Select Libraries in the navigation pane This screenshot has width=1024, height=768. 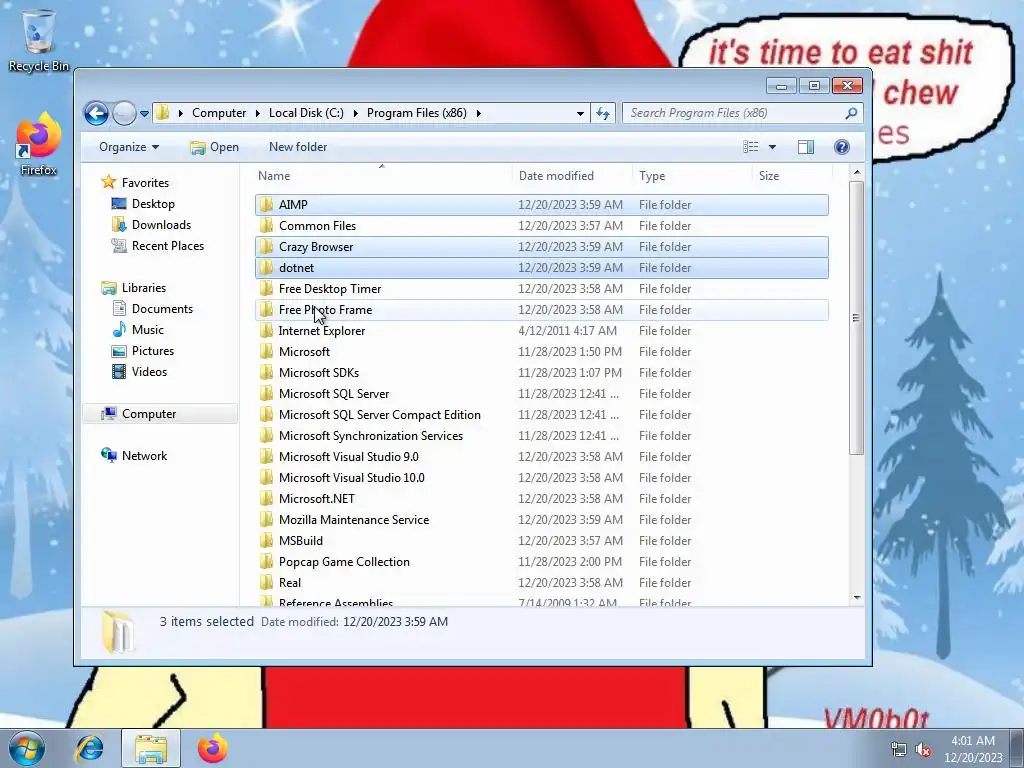point(144,288)
